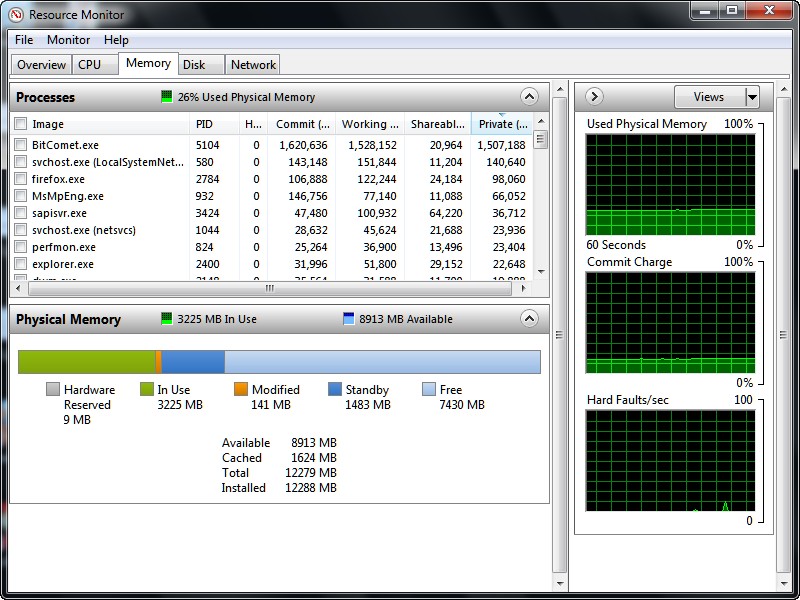Click the main pane vertical scrollbar
This screenshot has width=800, height=600.
pyautogui.click(x=560, y=335)
